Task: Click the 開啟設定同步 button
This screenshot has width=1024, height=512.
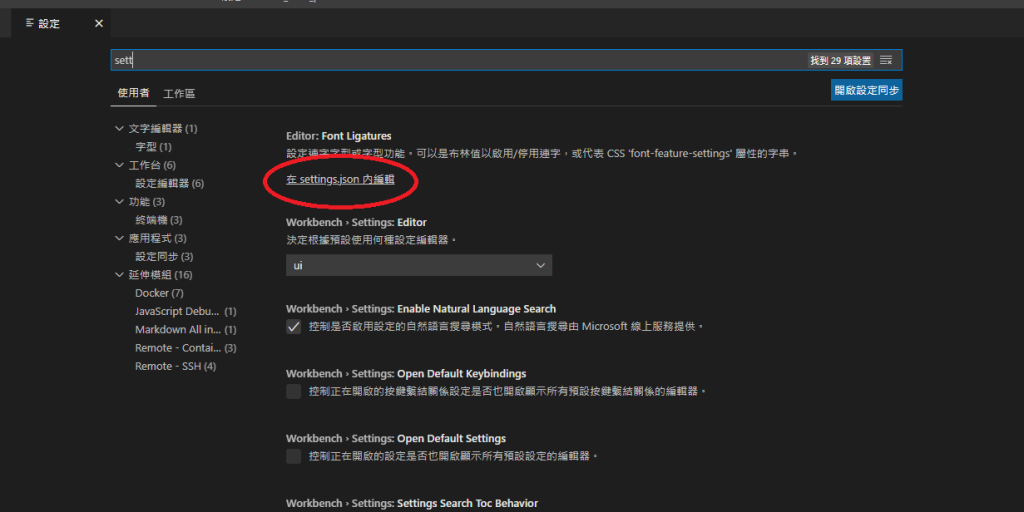Action: 866,90
